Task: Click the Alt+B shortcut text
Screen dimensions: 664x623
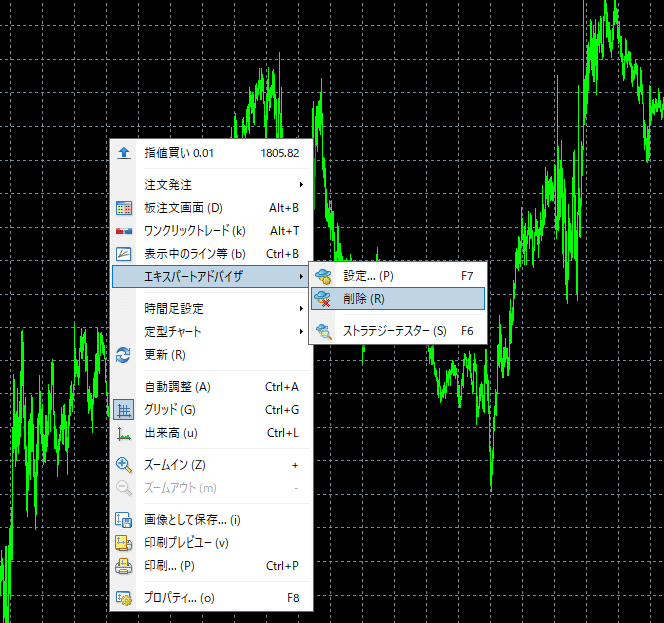Action: (284, 208)
